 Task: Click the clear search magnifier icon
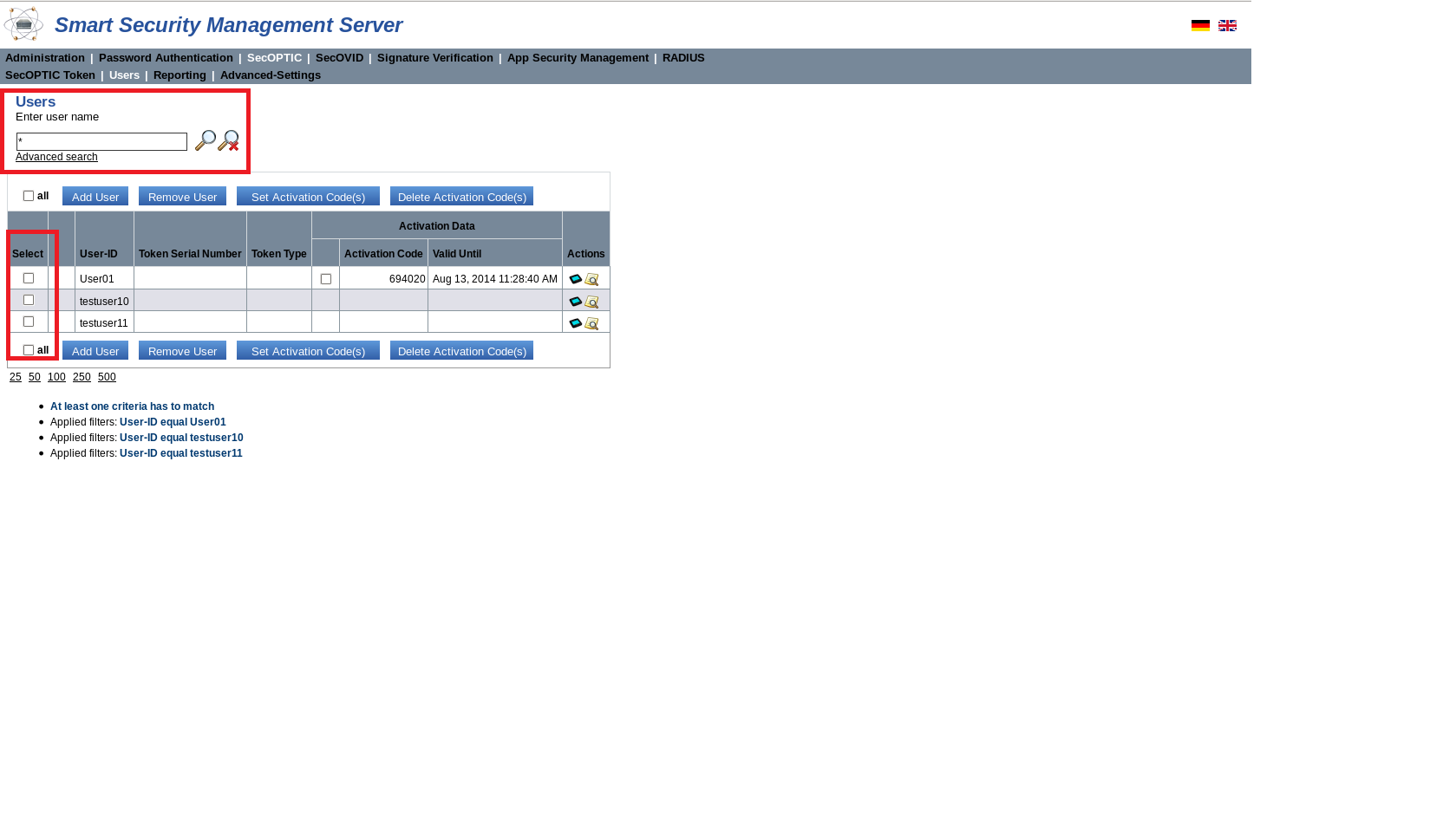(229, 140)
